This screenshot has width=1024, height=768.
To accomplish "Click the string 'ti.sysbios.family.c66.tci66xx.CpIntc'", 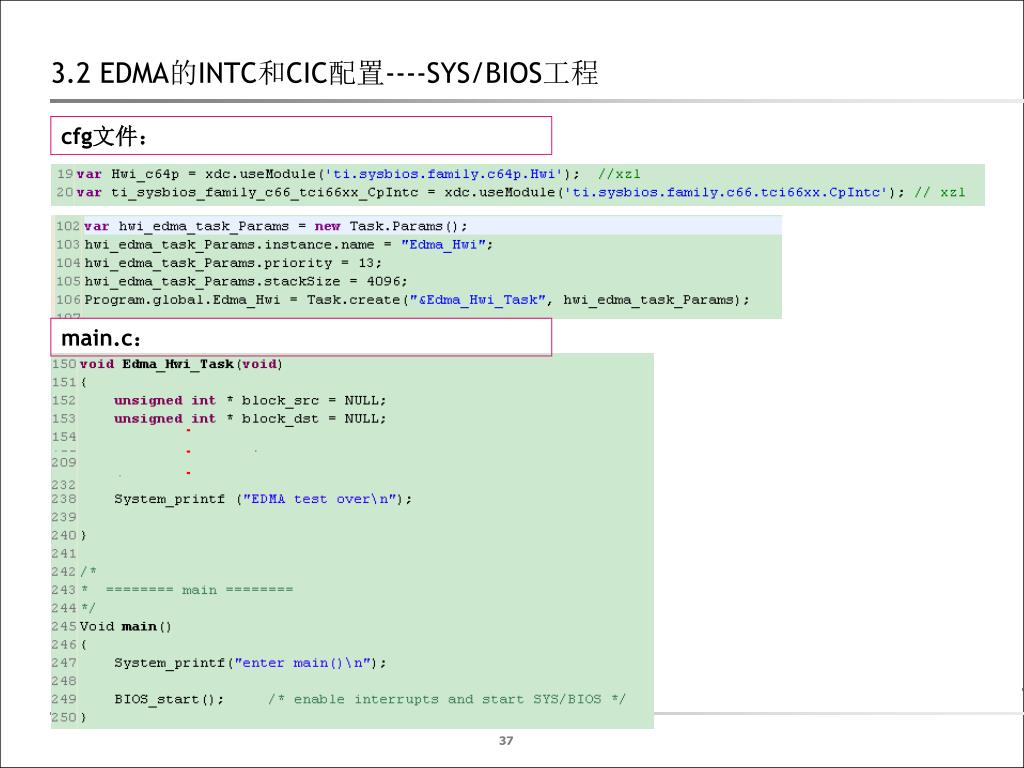I will click(x=726, y=192).
